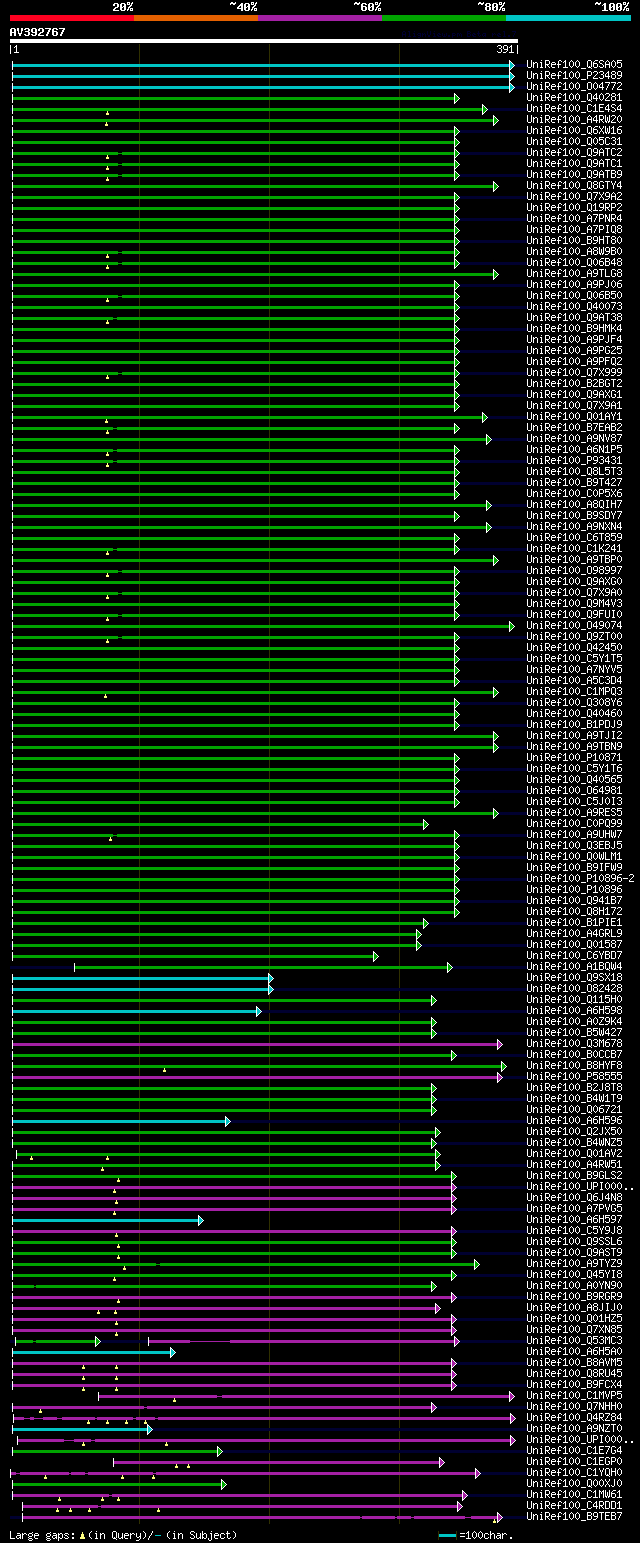Open hit UniRef100_P23489
The height and width of the screenshot is (1543, 640).
[x=574, y=75]
